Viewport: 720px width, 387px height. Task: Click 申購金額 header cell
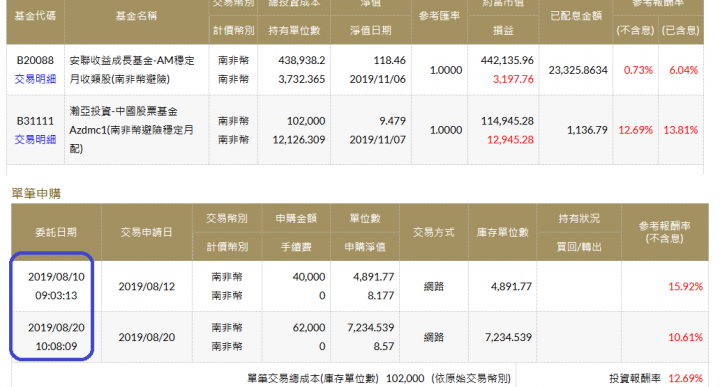[x=296, y=218]
